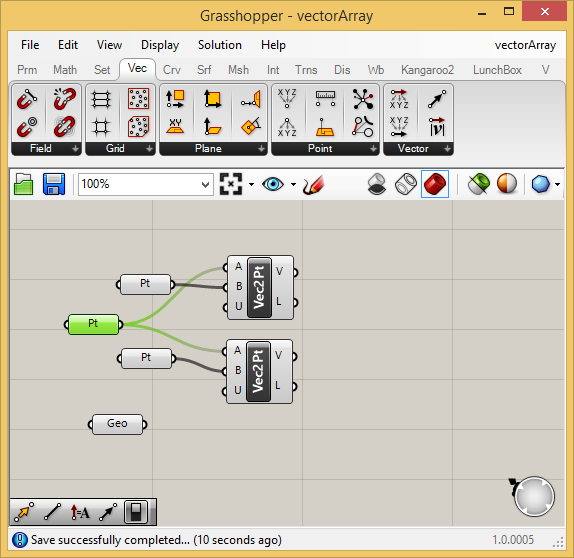Open the File menu
574x558 pixels.
point(30,45)
